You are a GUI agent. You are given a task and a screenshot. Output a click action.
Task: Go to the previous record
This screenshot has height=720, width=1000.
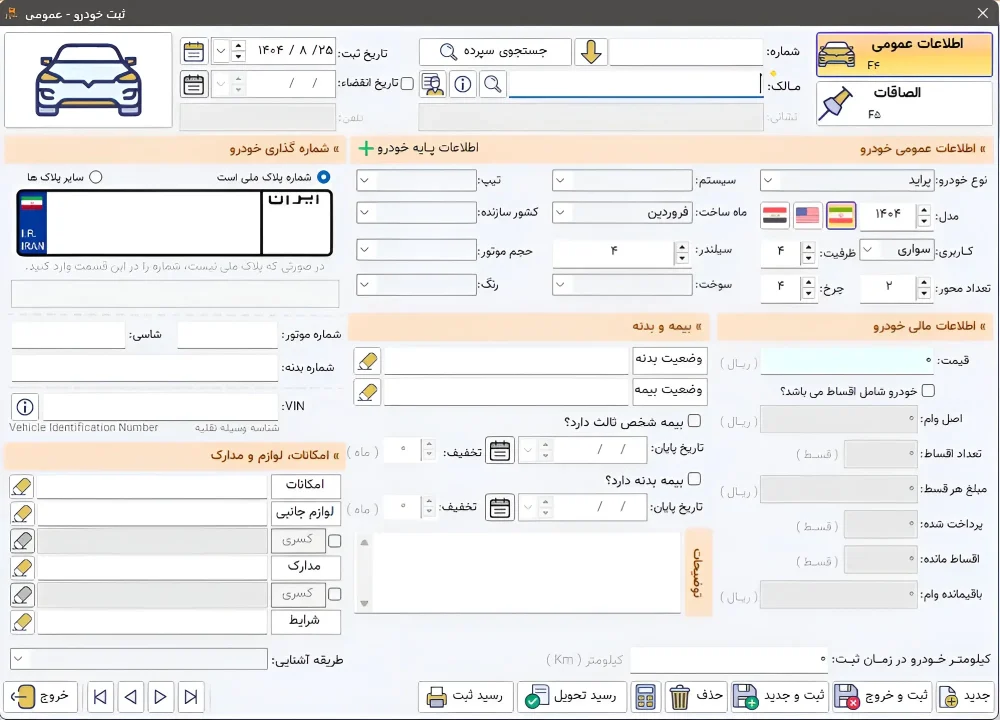tap(131, 697)
